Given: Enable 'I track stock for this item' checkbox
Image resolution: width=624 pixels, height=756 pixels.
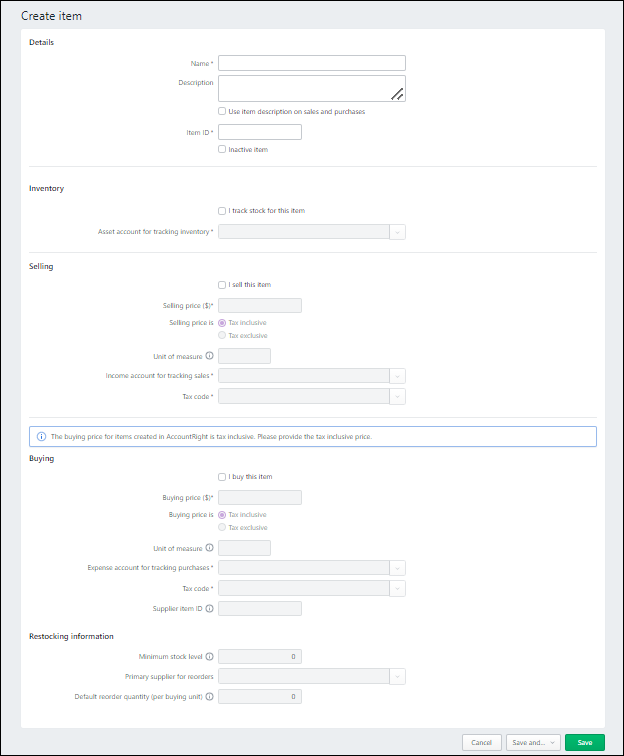Looking at the screenshot, I should [221, 211].
